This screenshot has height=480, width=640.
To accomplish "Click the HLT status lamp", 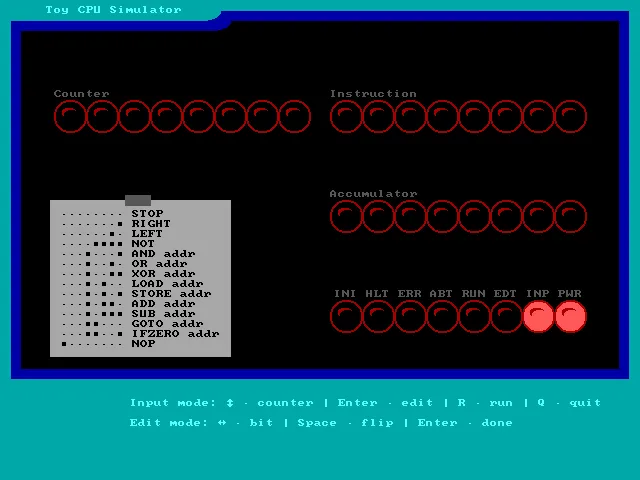I will point(378,317).
